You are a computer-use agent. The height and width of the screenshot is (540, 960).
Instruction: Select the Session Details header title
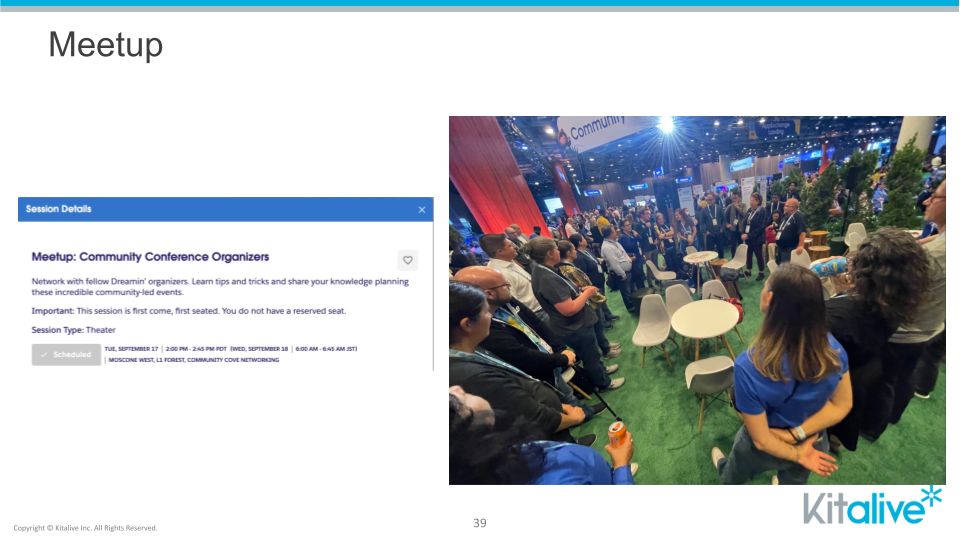pyautogui.click(x=59, y=209)
